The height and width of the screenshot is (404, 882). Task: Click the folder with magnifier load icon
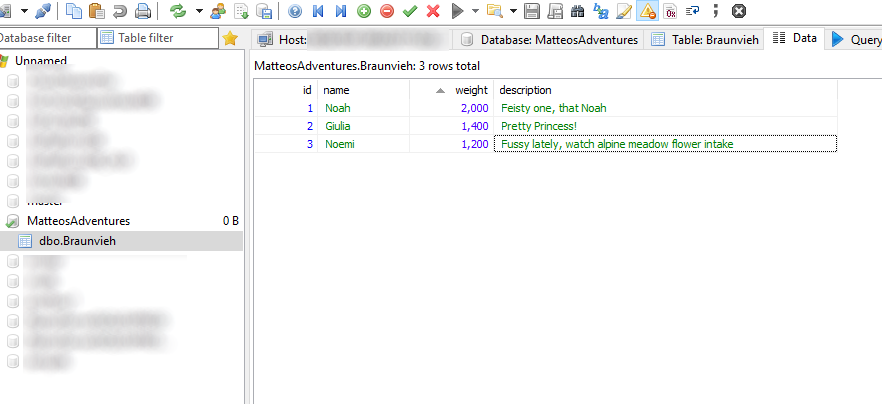(x=494, y=10)
